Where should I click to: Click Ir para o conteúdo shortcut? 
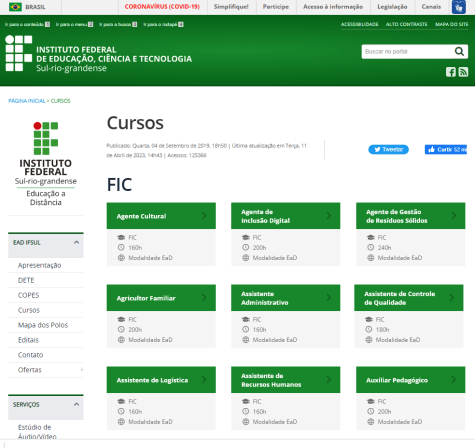click(x=27, y=24)
